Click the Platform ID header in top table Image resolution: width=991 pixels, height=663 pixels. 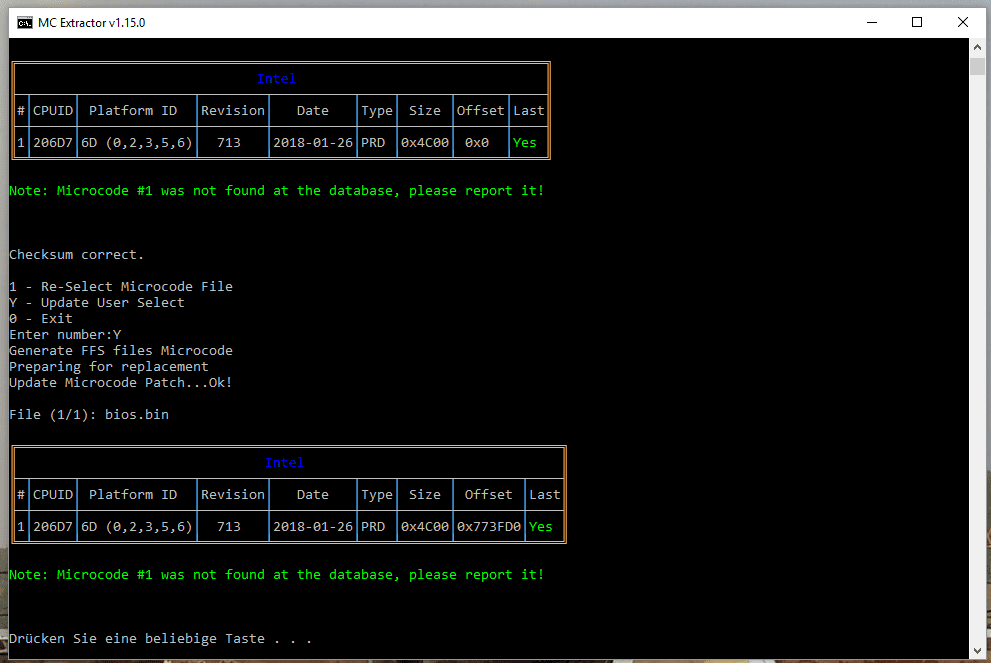click(133, 111)
